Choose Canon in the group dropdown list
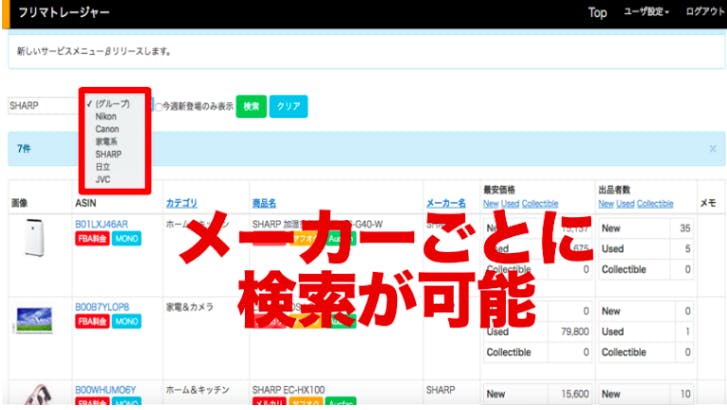727x410 pixels. coord(107,129)
